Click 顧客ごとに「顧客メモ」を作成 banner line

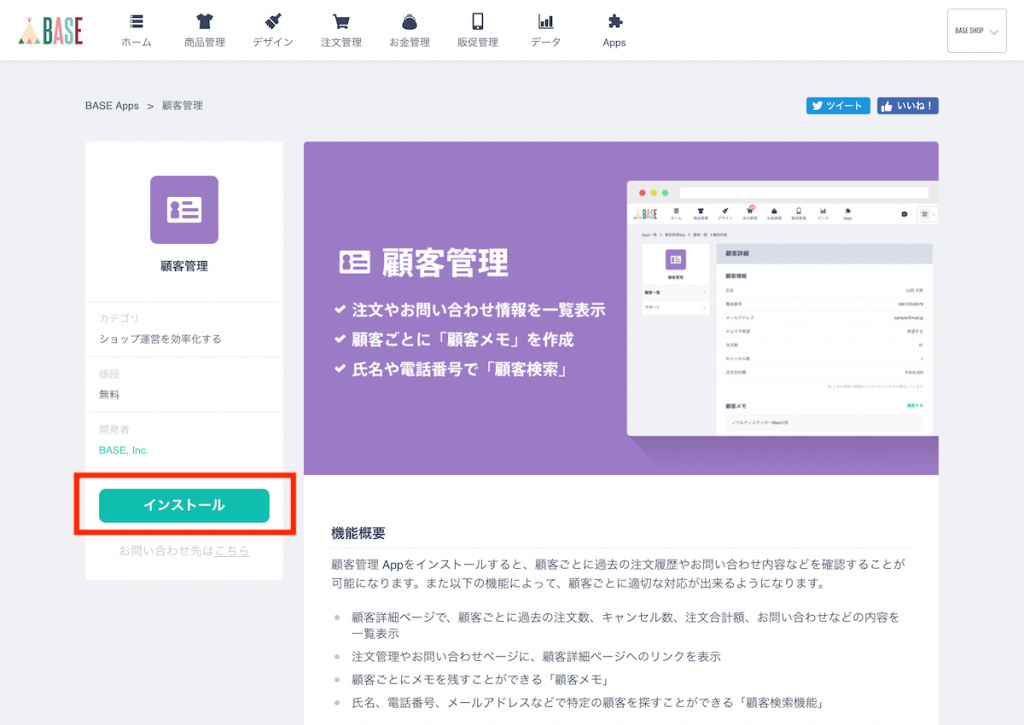(x=463, y=340)
